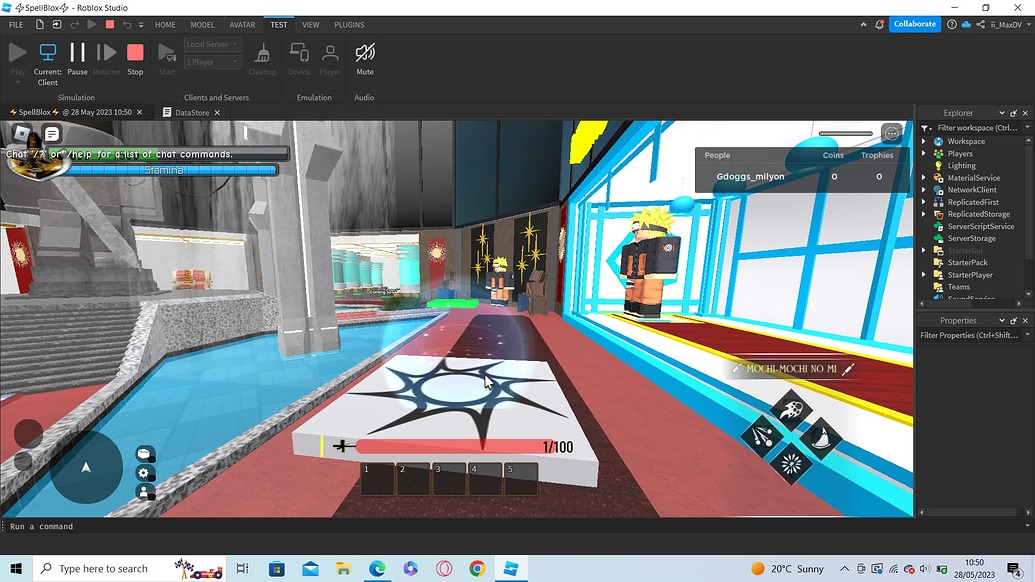The height and width of the screenshot is (582, 1035).
Task: Click the red stop square in quick access bar
Action: point(110,24)
